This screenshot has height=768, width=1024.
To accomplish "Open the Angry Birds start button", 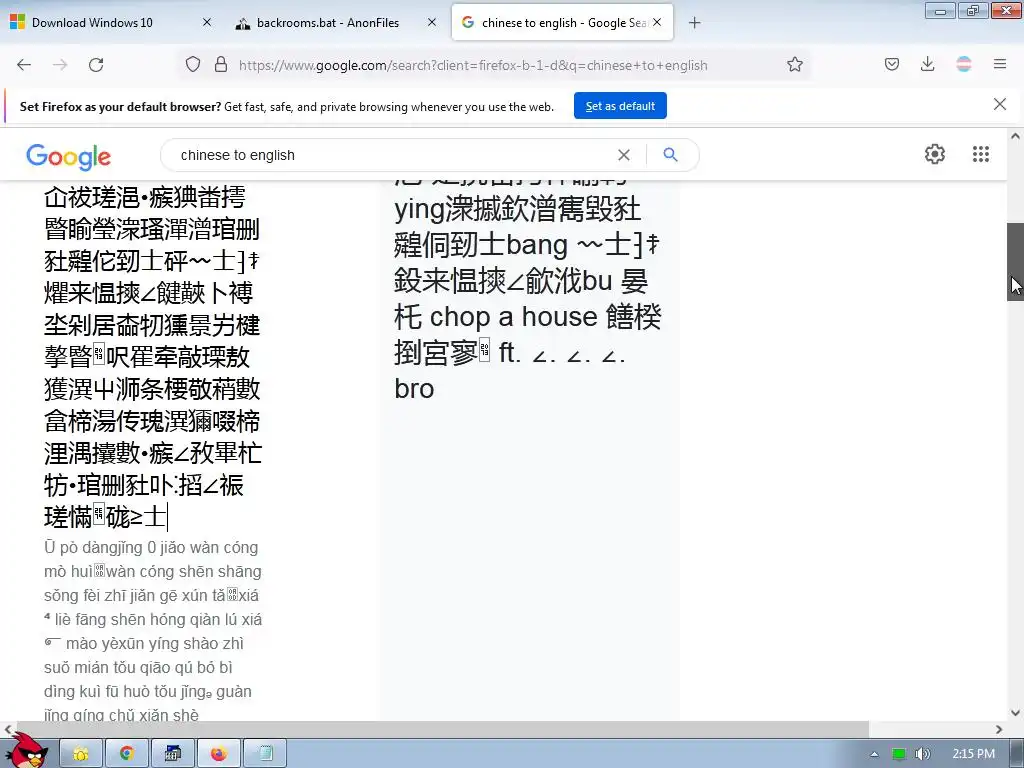I will tap(26, 750).
